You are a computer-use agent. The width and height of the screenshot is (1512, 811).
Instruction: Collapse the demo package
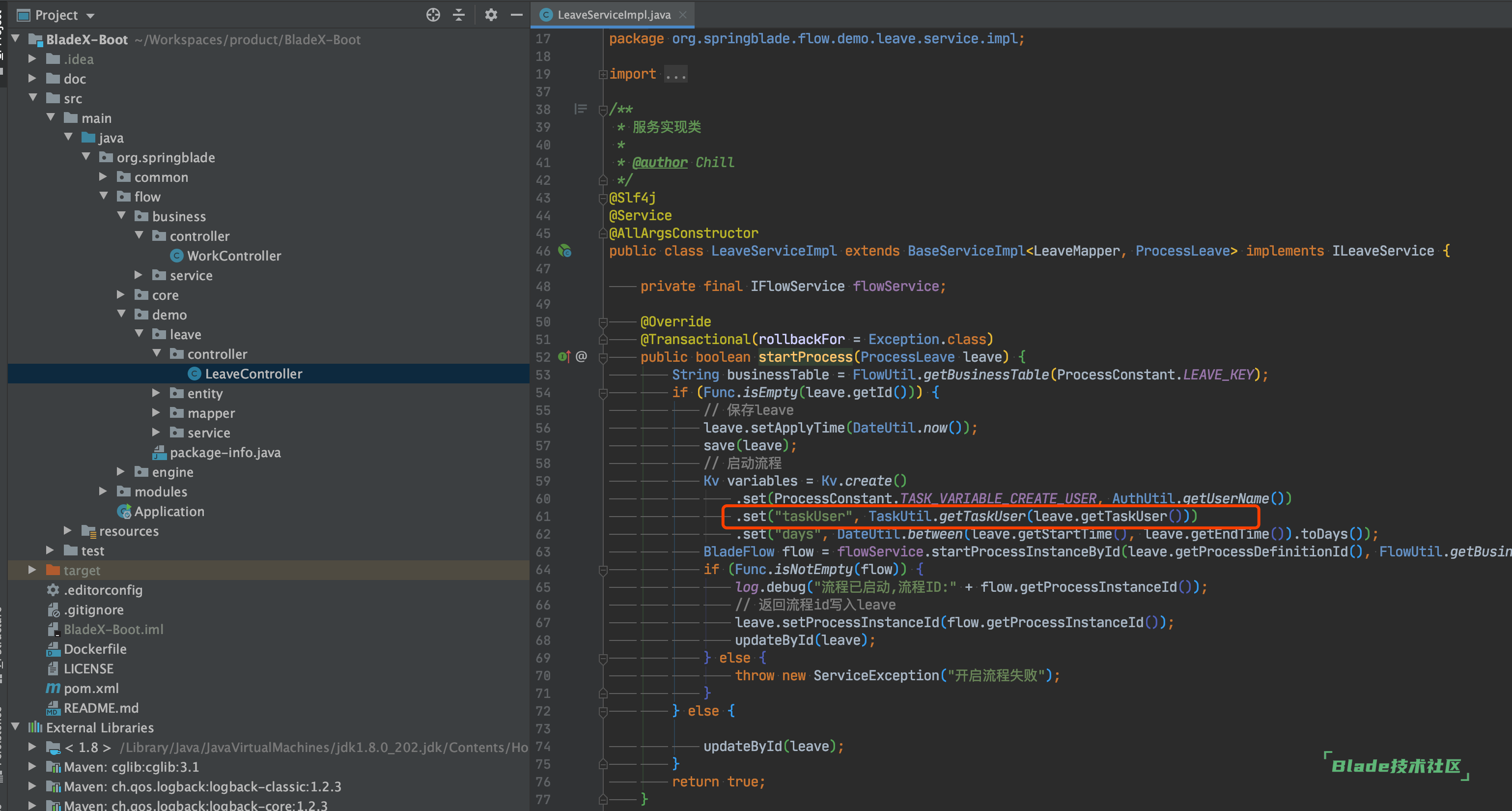121,314
